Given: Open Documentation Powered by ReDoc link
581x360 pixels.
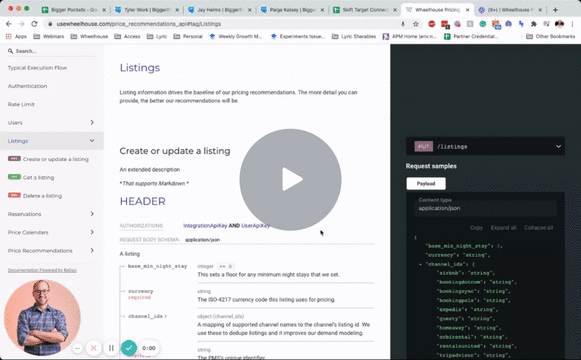Looking at the screenshot, I should click(x=42, y=270).
